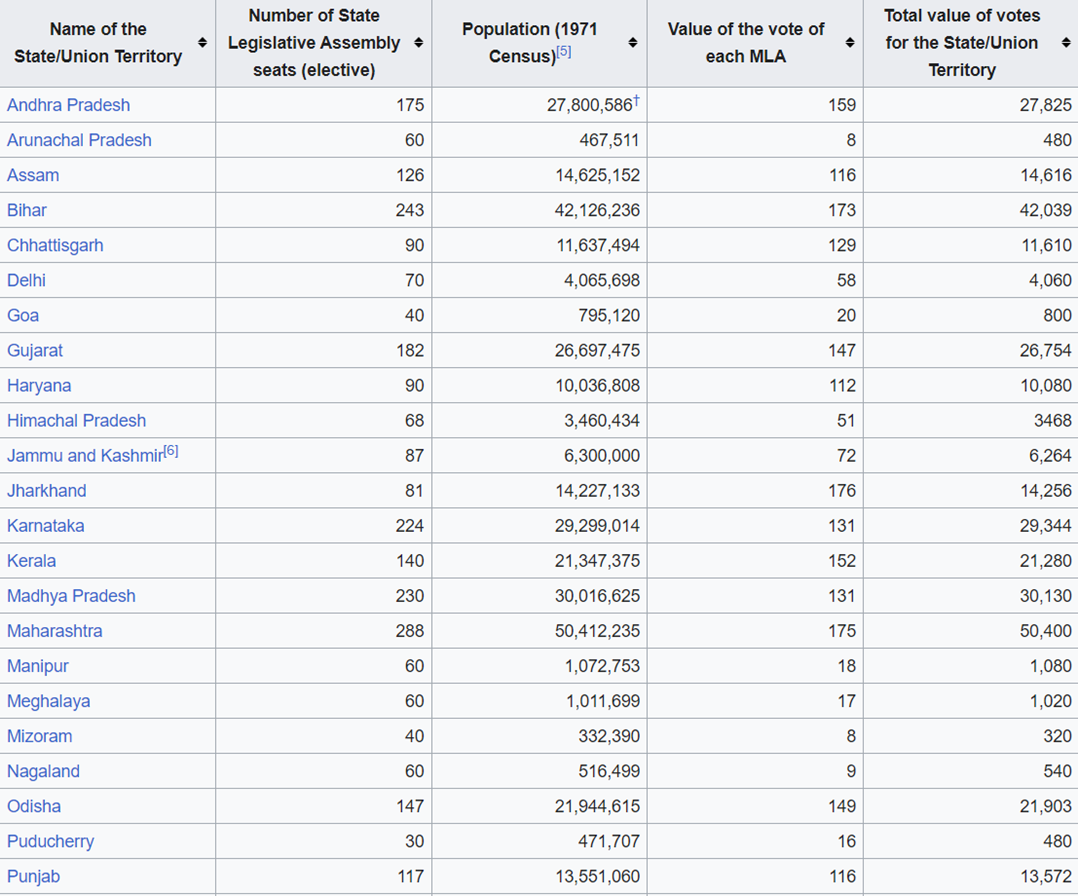Screen dimensions: 1078x896
Task: Open the Gujarat link
Action: 34,351
